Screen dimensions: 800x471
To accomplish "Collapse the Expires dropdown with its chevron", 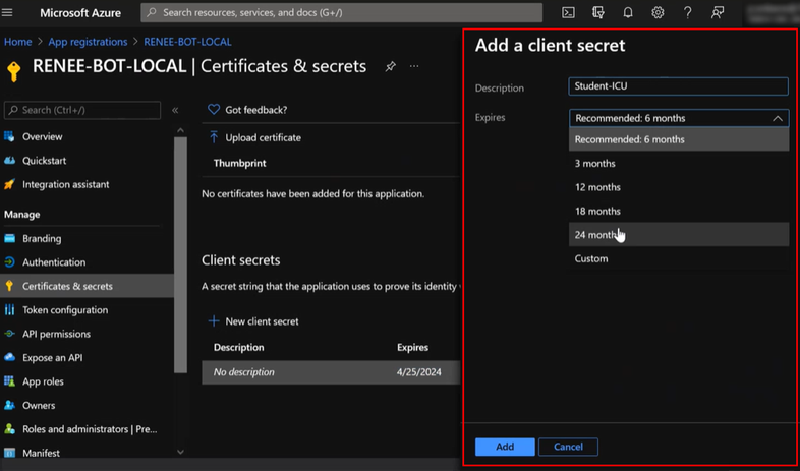I will [778, 118].
